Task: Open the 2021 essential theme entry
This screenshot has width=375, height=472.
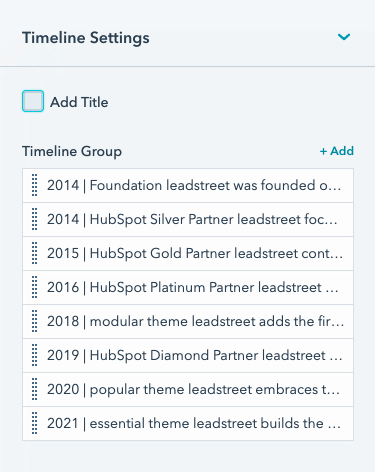Action: (188, 423)
